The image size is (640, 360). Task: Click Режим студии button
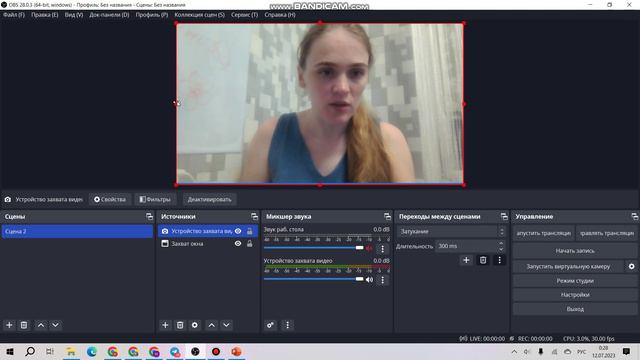coord(575,280)
